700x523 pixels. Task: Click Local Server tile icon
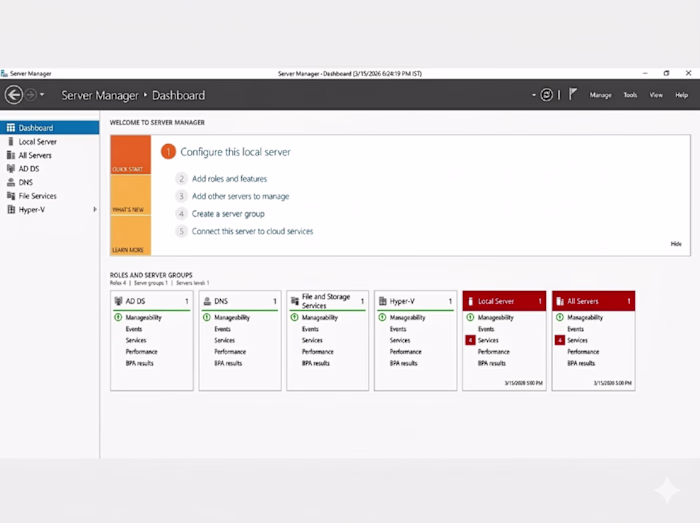[x=470, y=302]
